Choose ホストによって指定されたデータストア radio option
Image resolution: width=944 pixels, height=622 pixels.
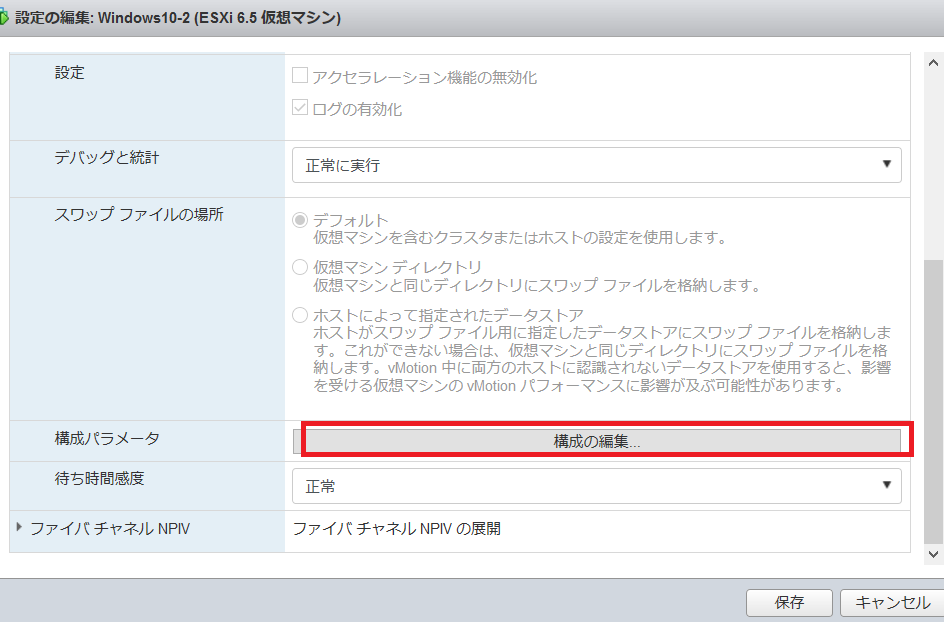[300, 315]
